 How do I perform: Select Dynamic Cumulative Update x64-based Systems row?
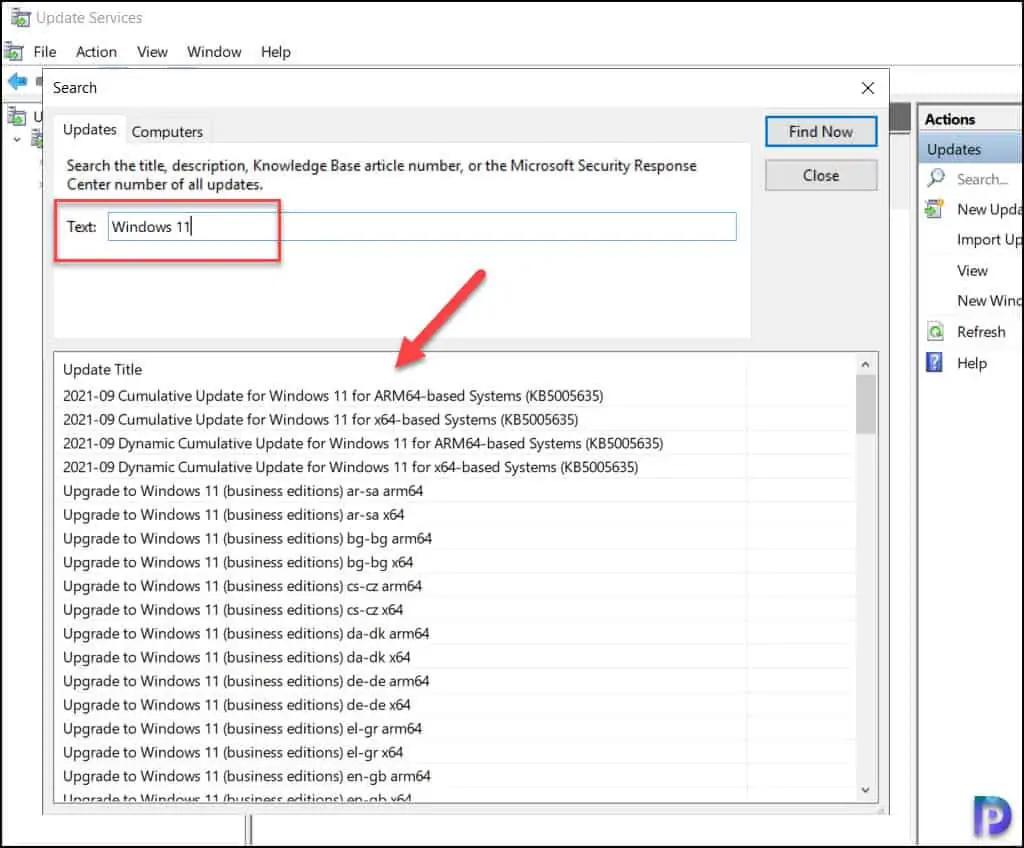click(351, 467)
